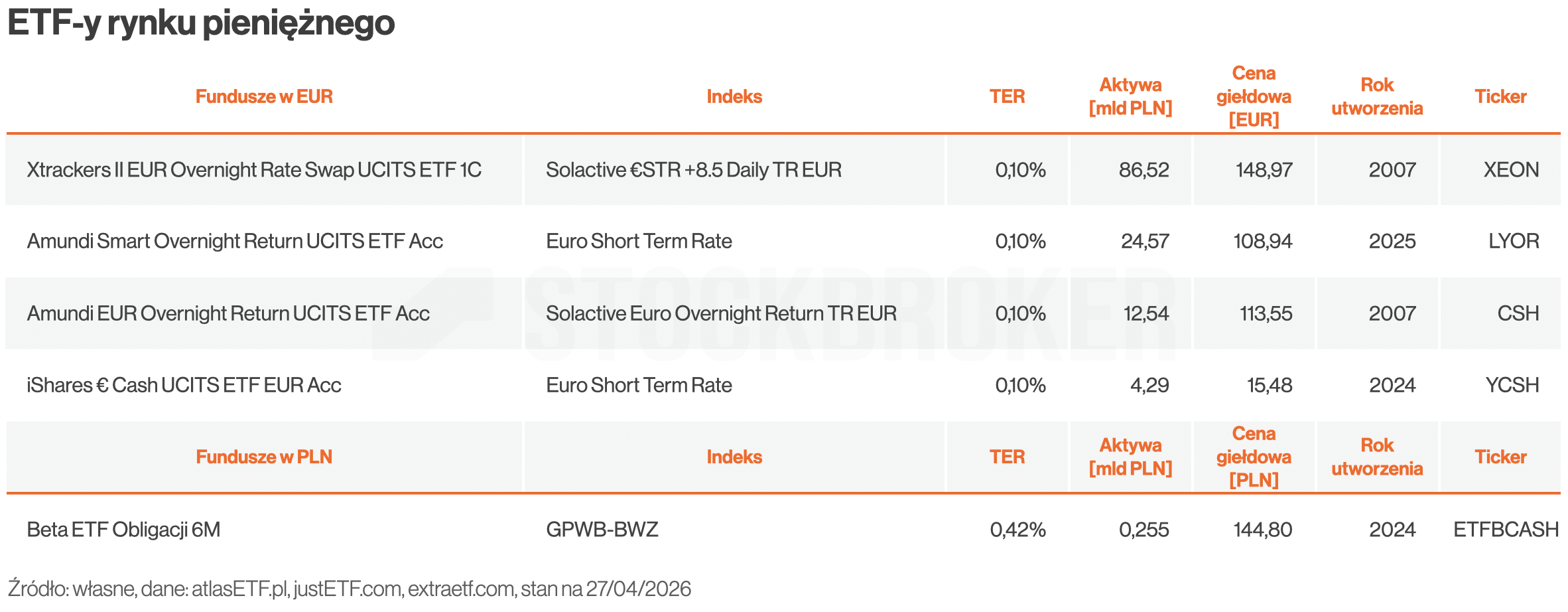1568x612 pixels.
Task: Click the GPWB-BWZ index cell
Action: (602, 530)
